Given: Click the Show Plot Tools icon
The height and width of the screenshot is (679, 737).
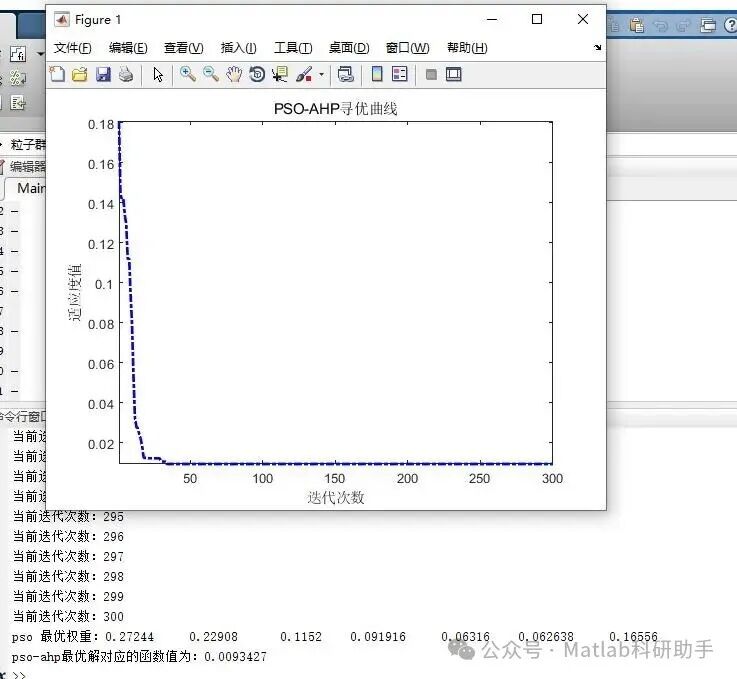Looking at the screenshot, I should 454,74.
